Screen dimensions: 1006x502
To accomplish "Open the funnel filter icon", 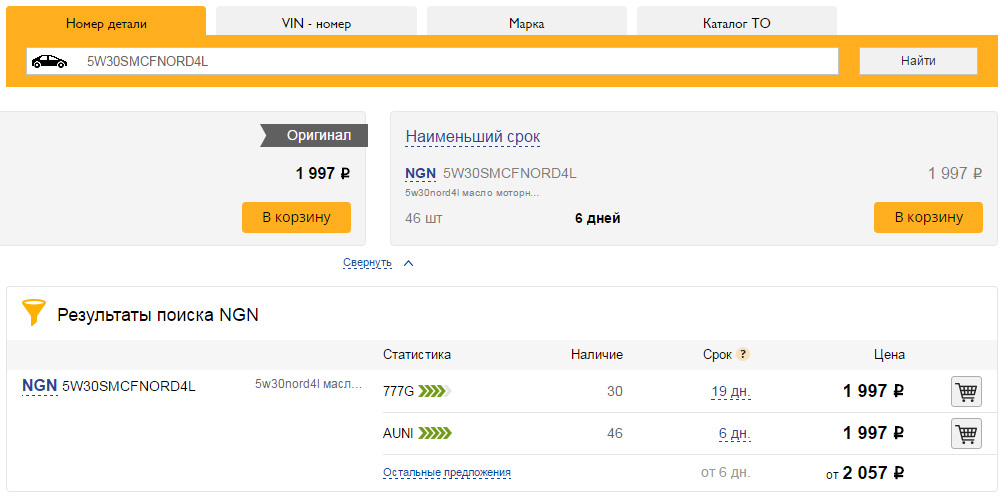I will pyautogui.click(x=33, y=313).
